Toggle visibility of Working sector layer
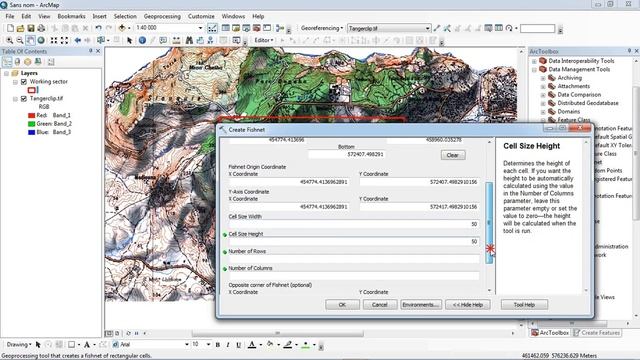 [24, 82]
